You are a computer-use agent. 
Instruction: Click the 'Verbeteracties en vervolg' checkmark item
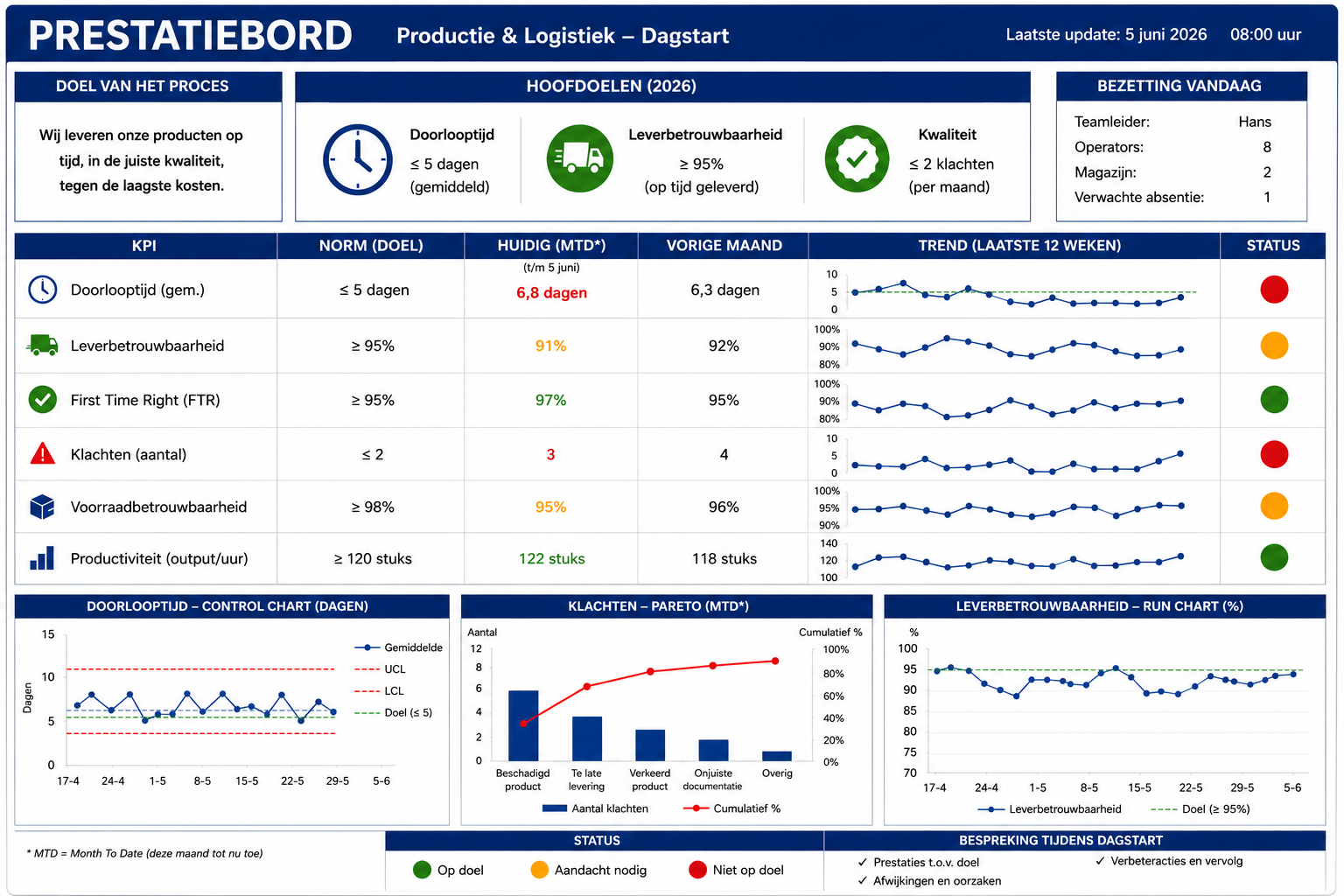[1169, 861]
